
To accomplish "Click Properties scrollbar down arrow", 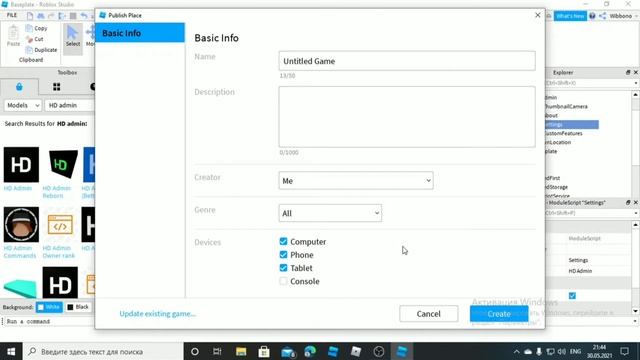I will [636, 311].
